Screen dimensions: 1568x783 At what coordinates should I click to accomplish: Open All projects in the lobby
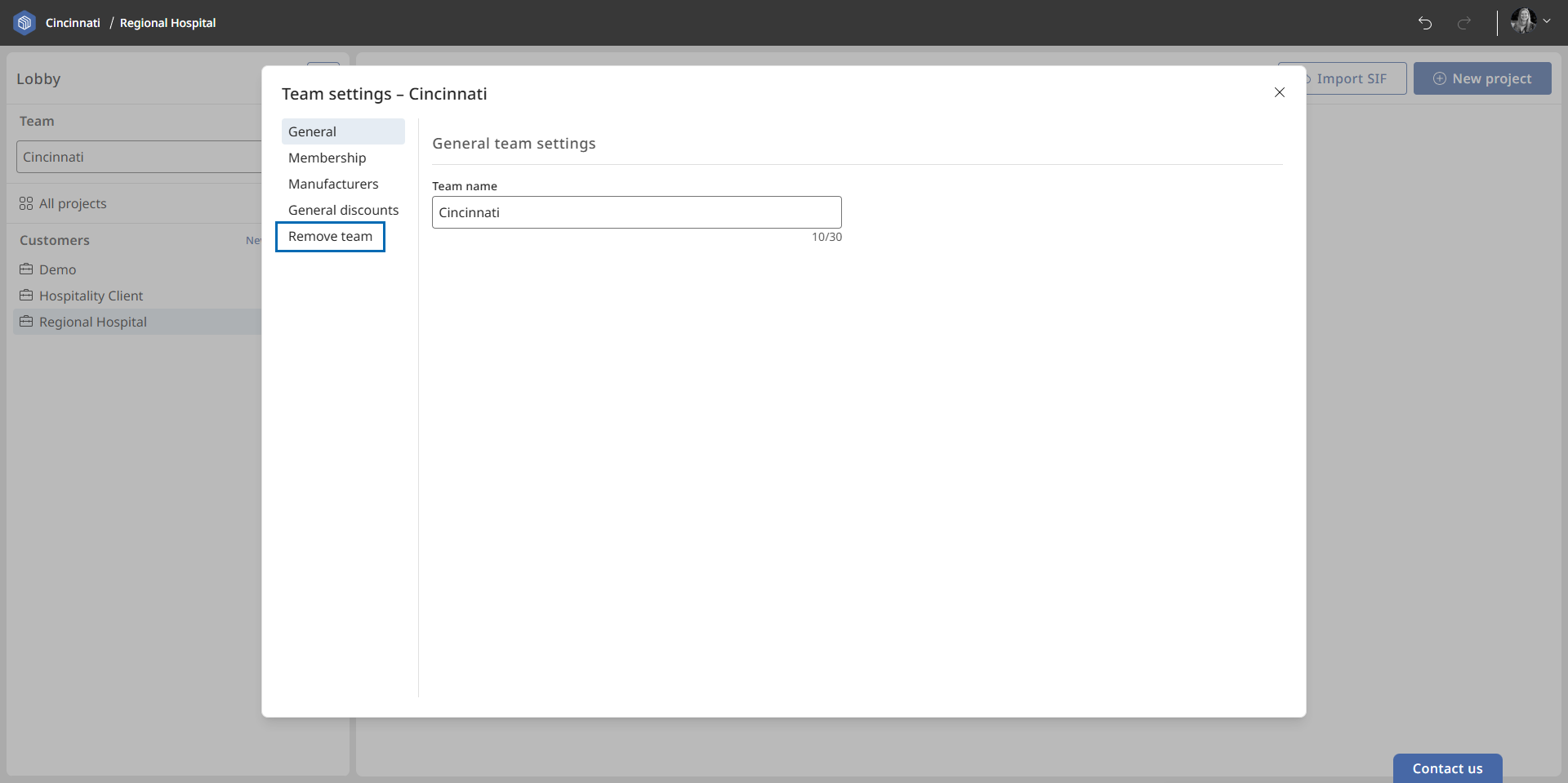(73, 203)
